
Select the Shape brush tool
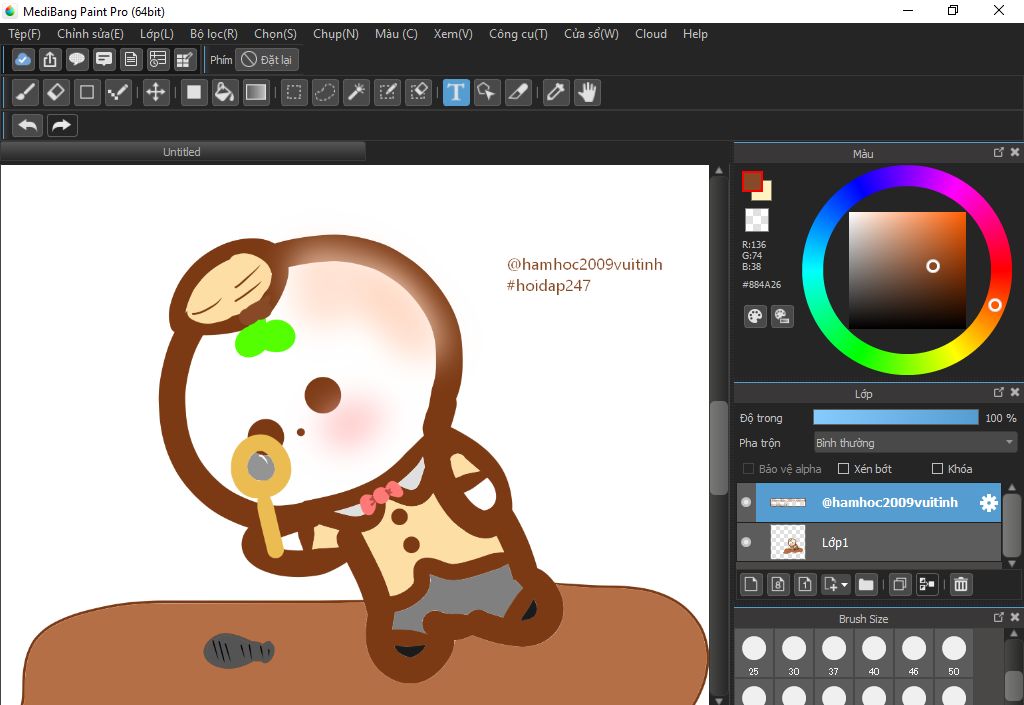point(87,92)
